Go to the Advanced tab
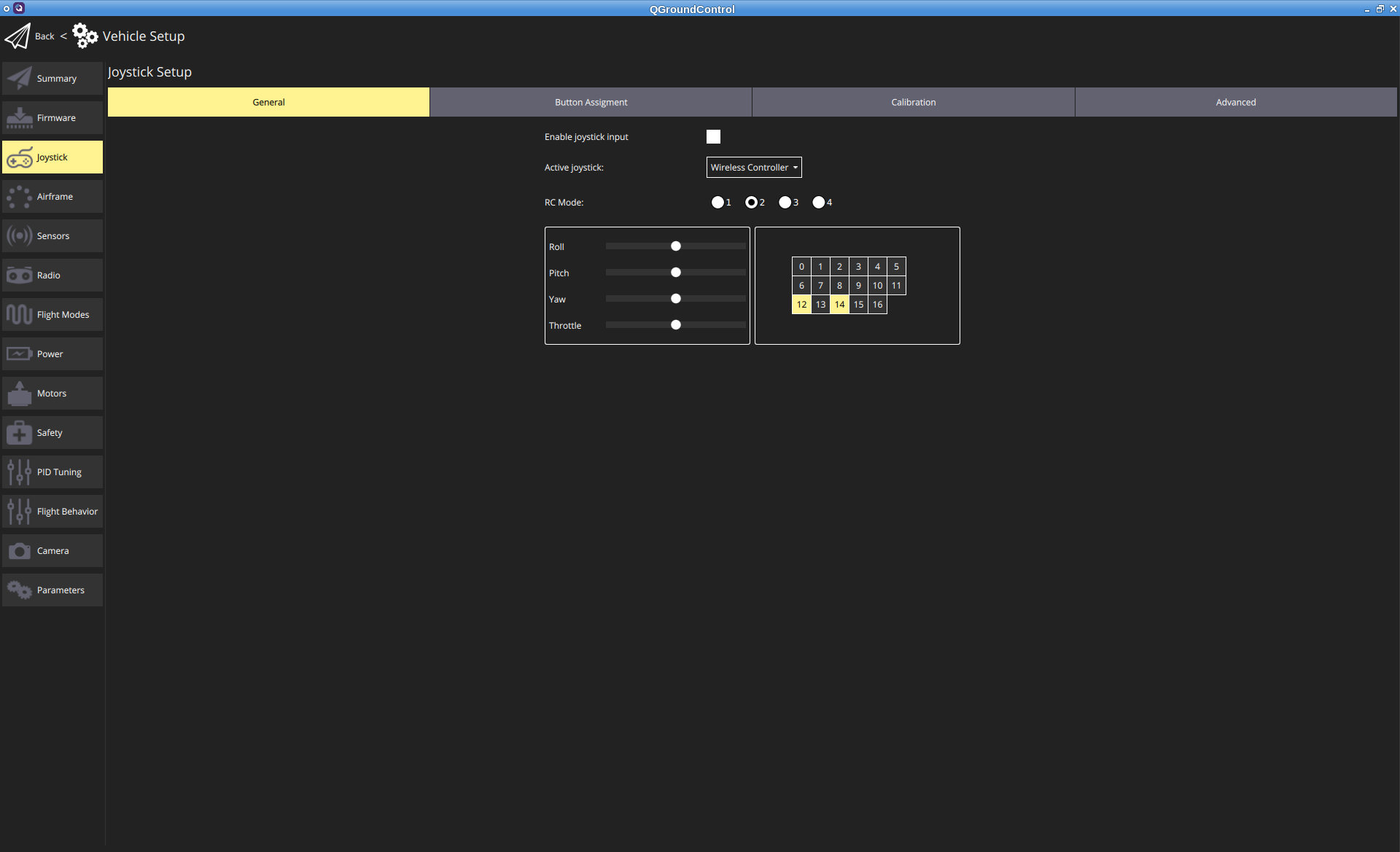Viewport: 1400px width, 852px height. [1235, 102]
